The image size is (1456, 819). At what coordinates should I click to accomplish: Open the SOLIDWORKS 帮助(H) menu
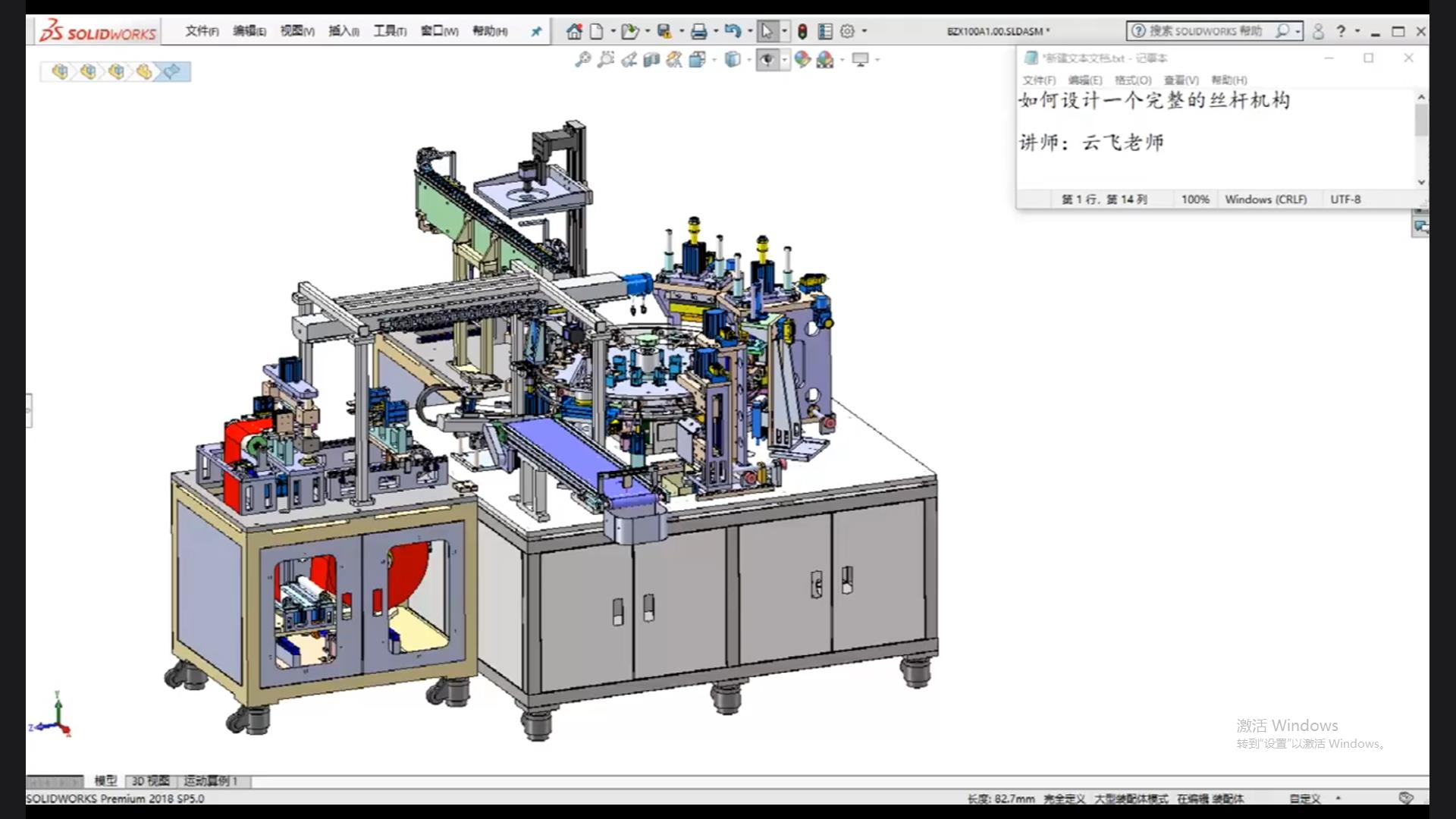tap(490, 31)
